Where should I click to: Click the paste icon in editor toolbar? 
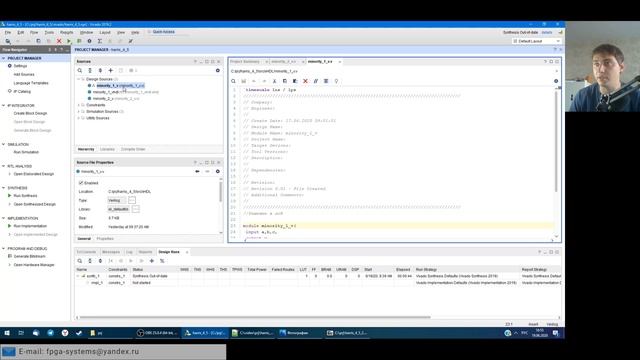[x=295, y=81]
